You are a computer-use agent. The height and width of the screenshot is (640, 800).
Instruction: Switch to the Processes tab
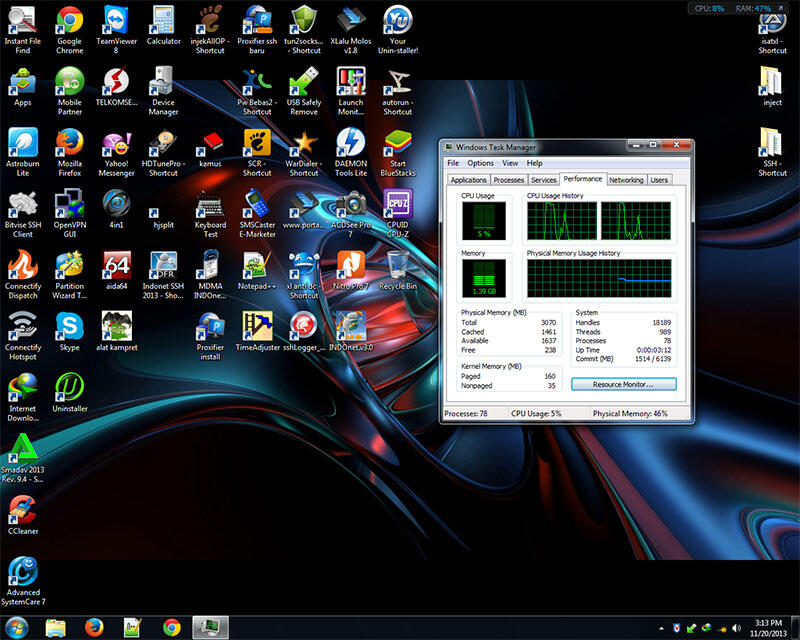click(x=509, y=180)
